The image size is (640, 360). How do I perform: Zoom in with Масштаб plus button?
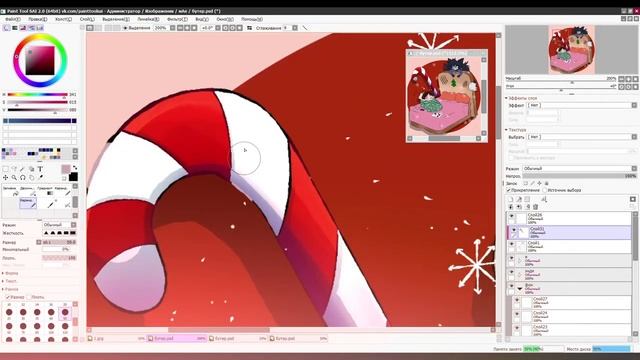click(629, 79)
